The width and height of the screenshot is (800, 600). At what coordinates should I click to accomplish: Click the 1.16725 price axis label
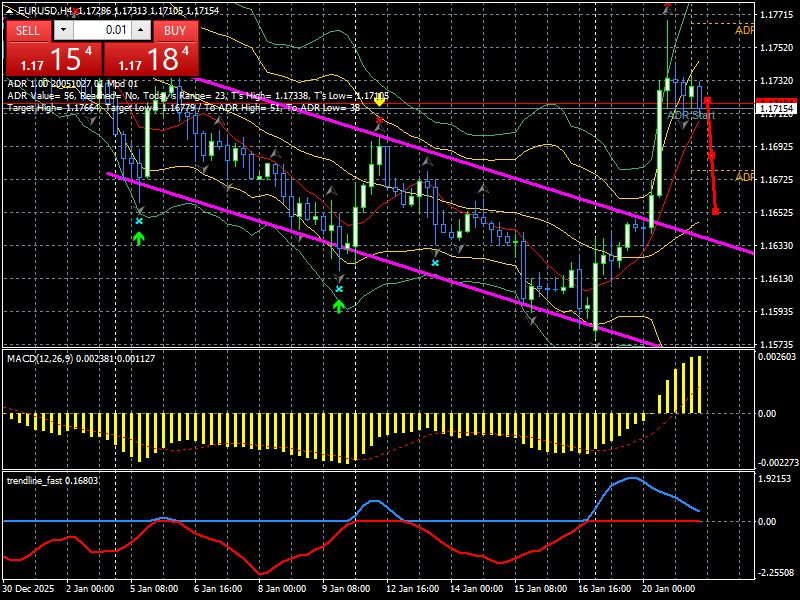776,180
